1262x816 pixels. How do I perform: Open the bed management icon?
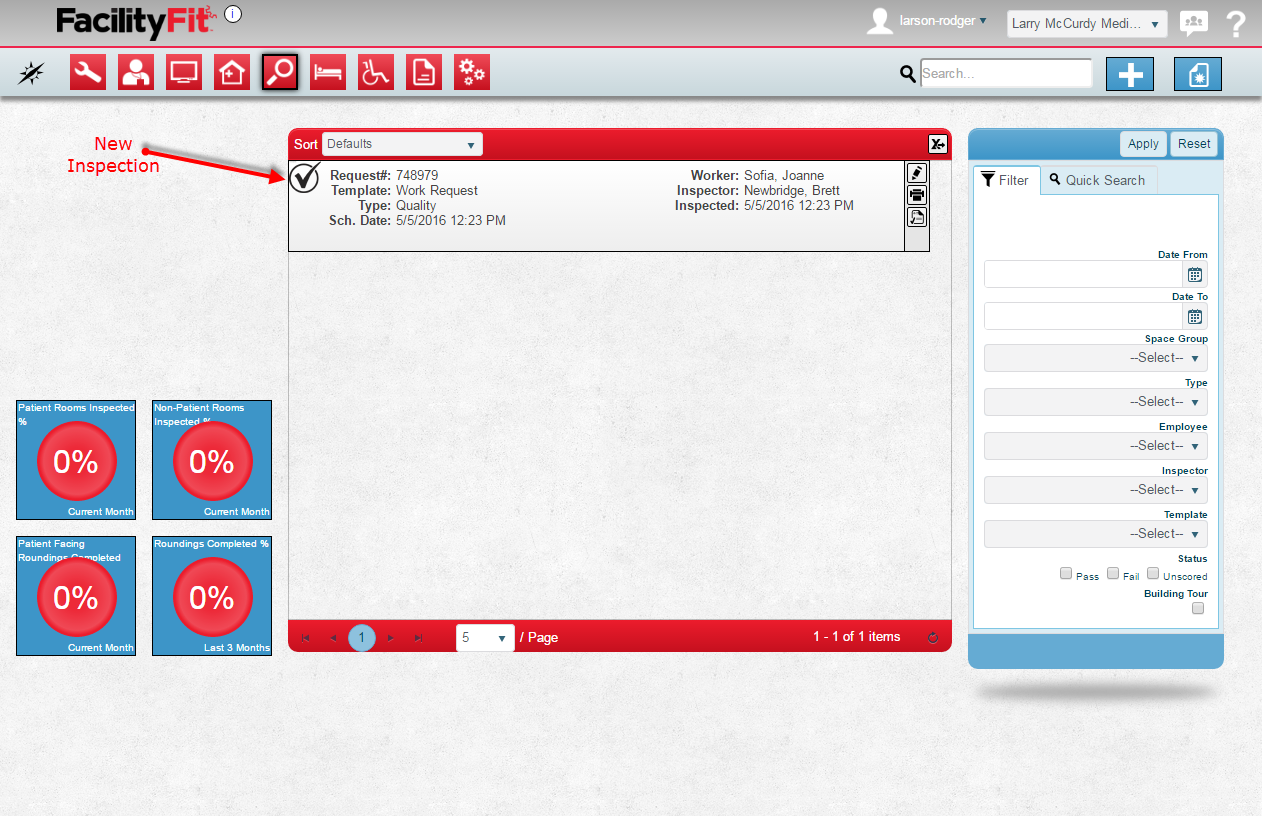[x=328, y=73]
